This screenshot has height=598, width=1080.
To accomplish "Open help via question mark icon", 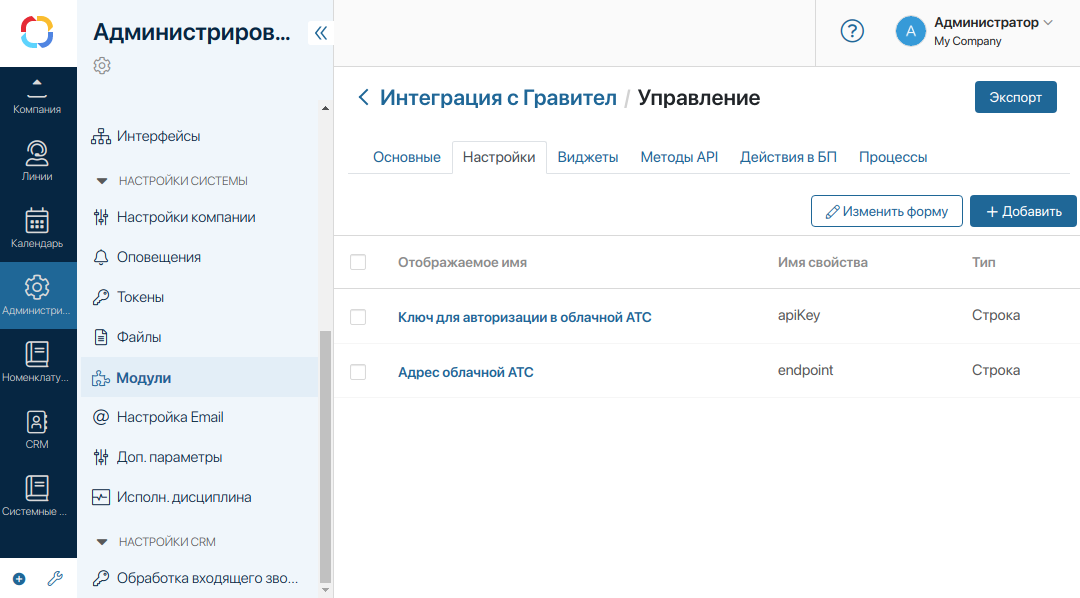I will pyautogui.click(x=852, y=31).
